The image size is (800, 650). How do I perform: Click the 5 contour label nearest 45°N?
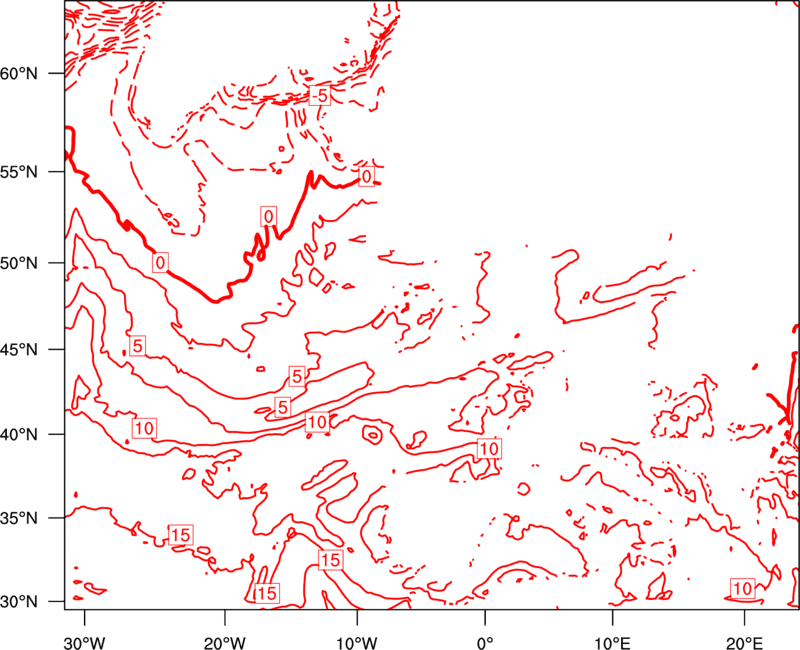(x=137, y=346)
